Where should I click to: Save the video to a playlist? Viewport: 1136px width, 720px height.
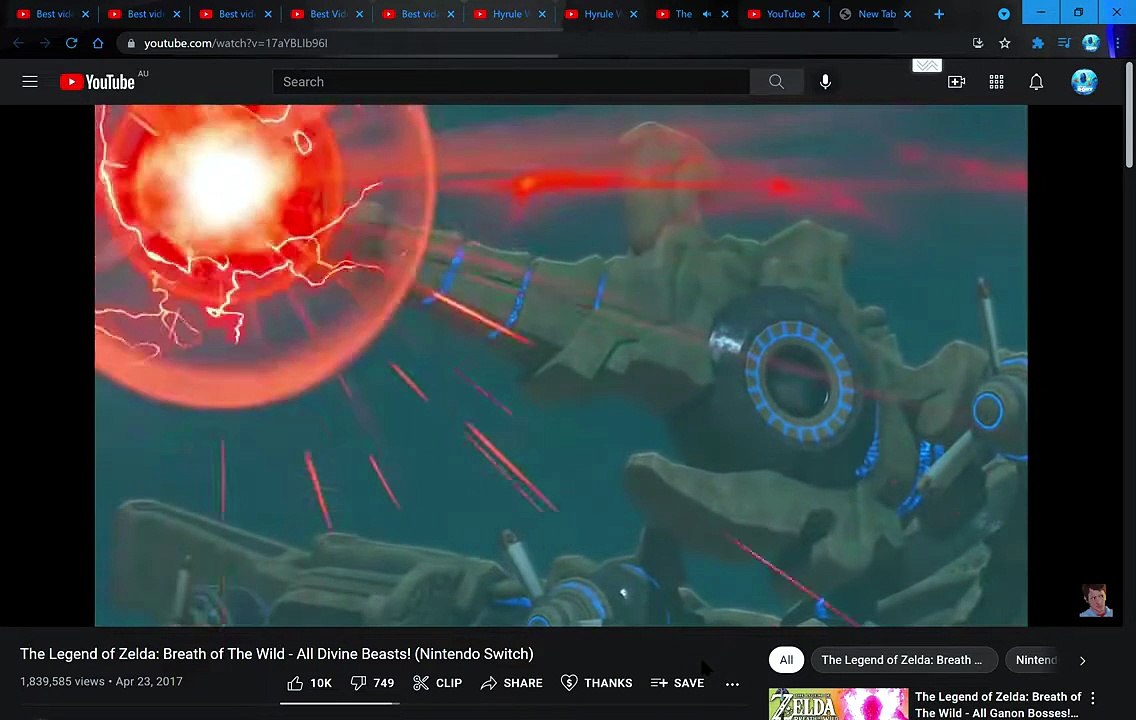point(677,683)
